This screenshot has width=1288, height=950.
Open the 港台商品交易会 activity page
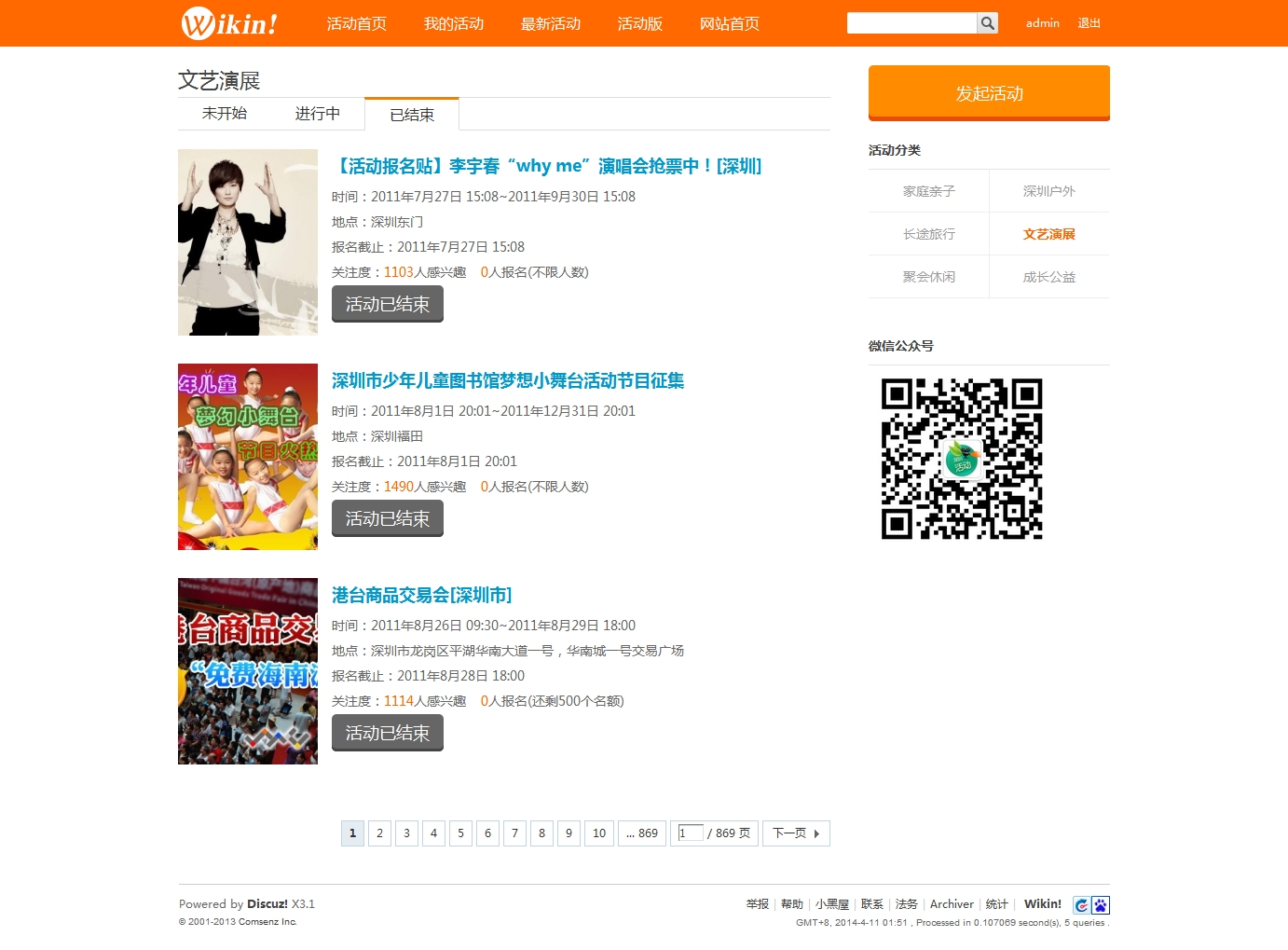pyautogui.click(x=421, y=595)
